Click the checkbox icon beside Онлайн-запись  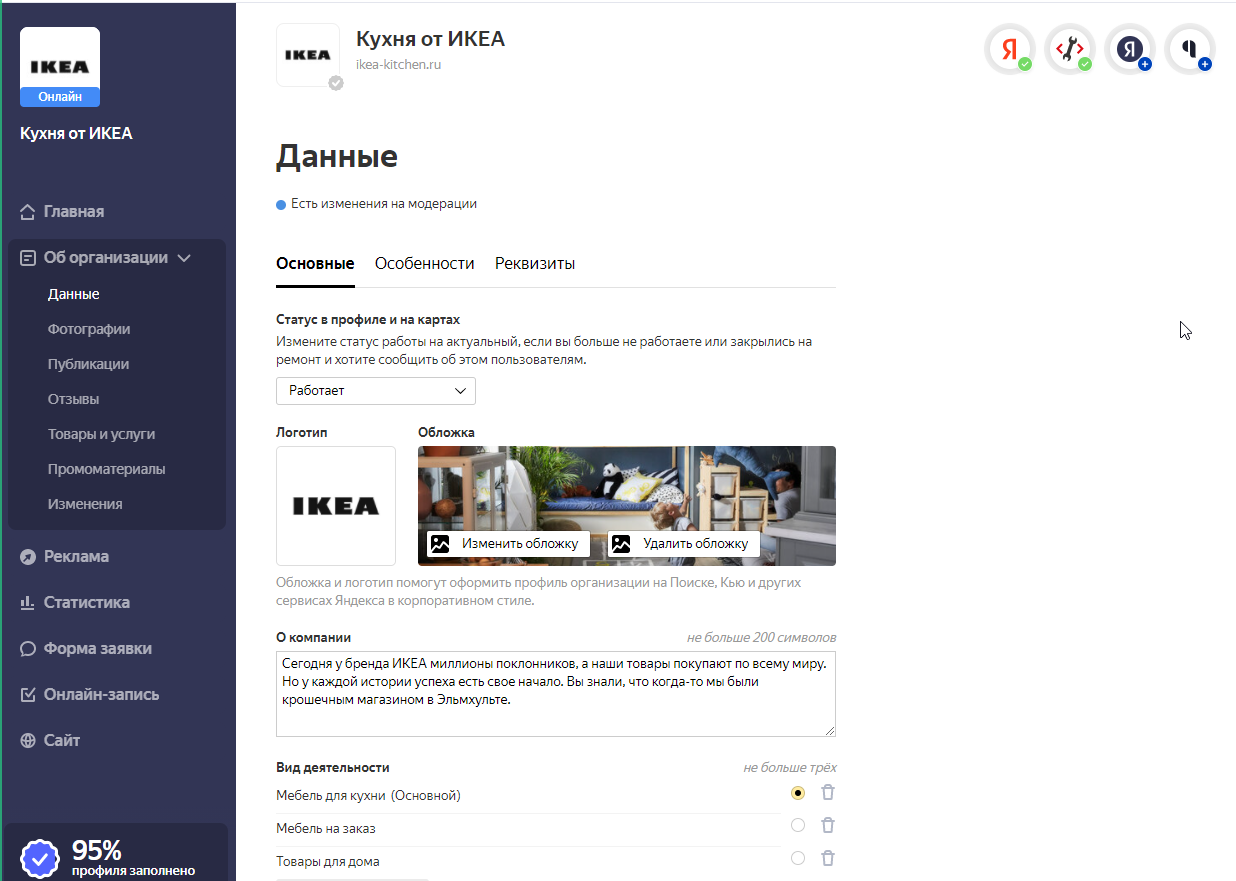tap(28, 695)
